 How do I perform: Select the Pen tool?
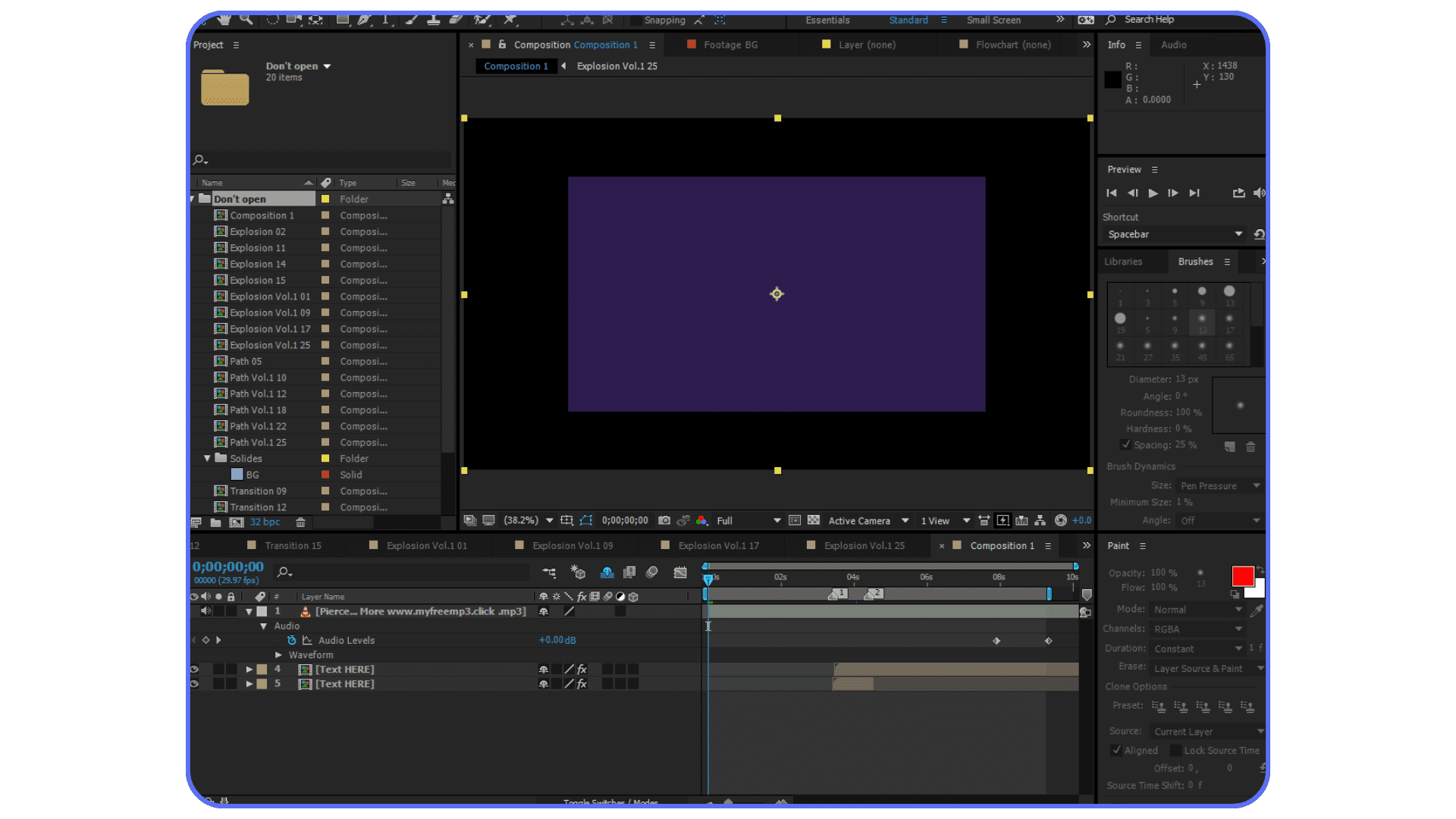click(364, 20)
